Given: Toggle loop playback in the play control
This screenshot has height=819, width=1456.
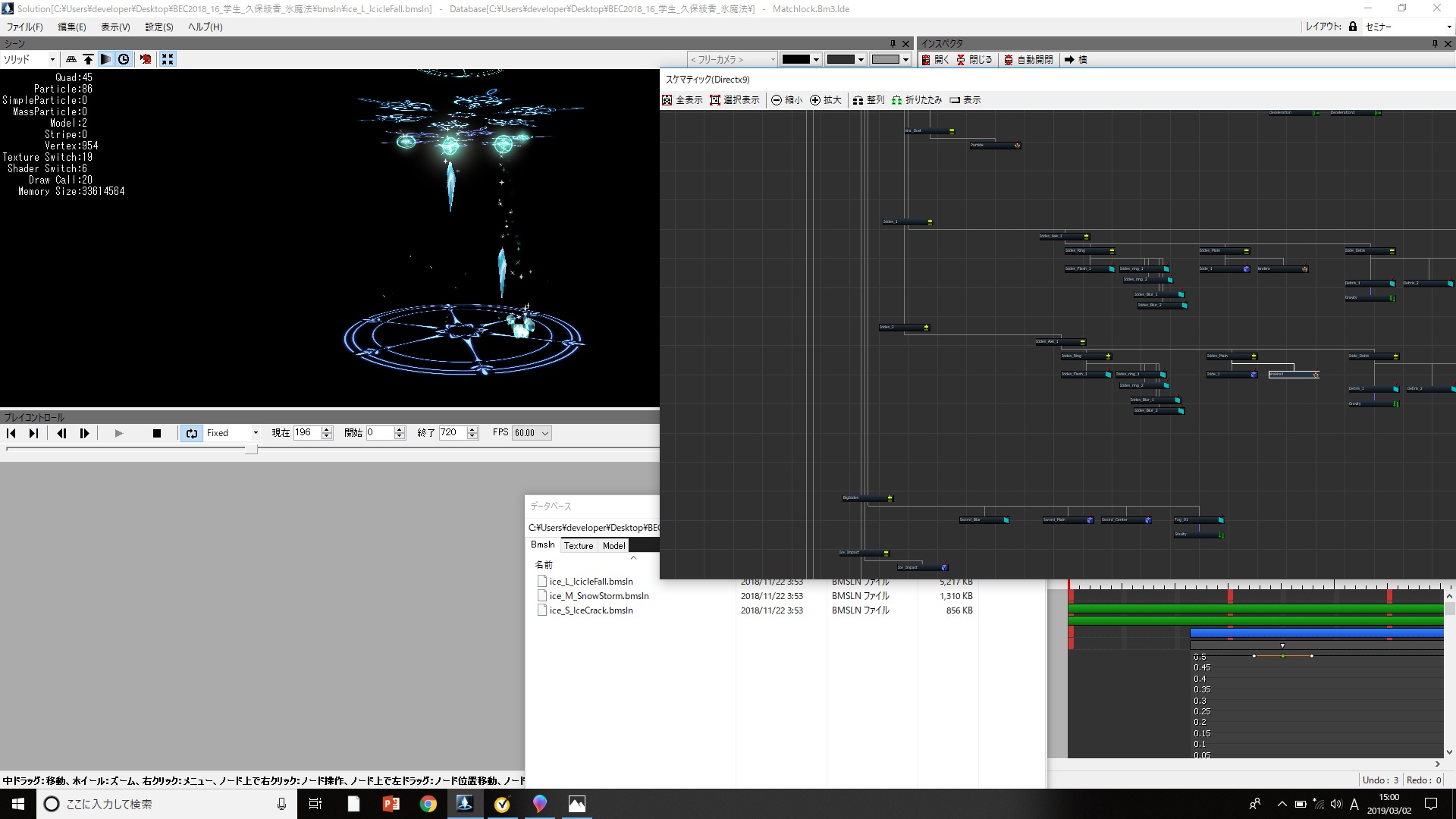Looking at the screenshot, I should click(192, 434).
